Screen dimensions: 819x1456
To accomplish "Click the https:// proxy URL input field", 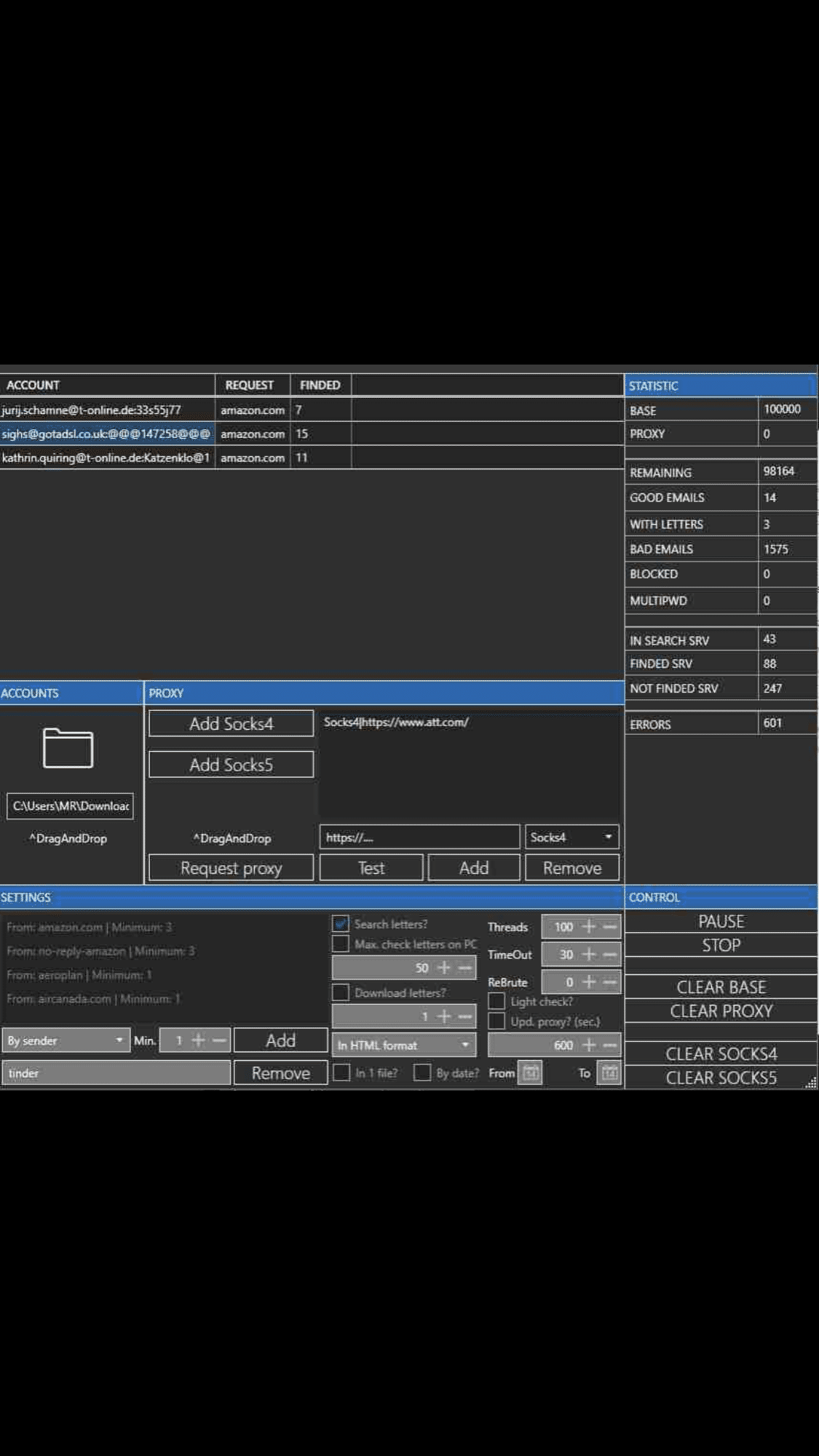I will (419, 837).
